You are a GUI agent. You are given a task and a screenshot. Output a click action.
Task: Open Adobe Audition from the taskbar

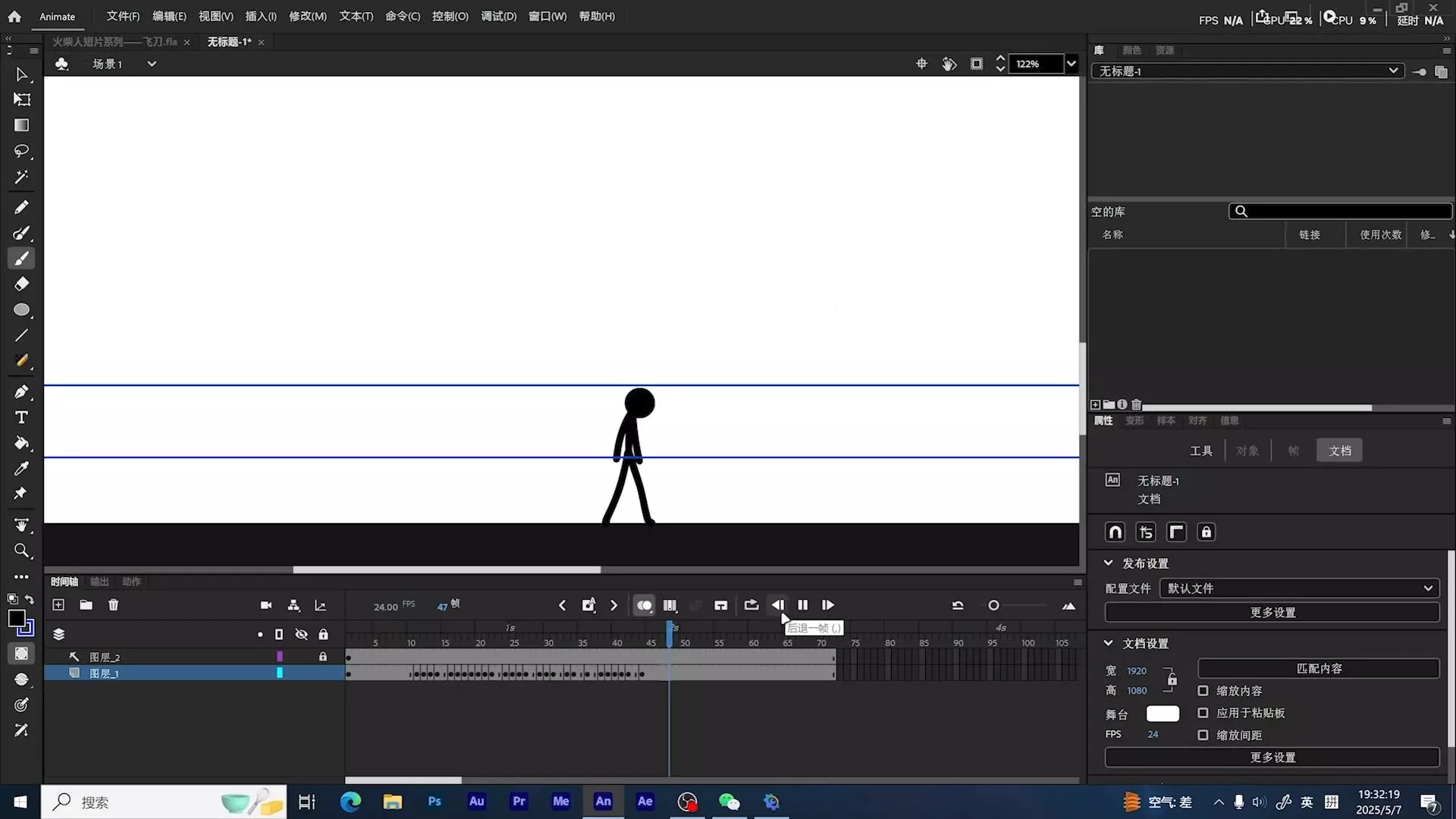[476, 802]
